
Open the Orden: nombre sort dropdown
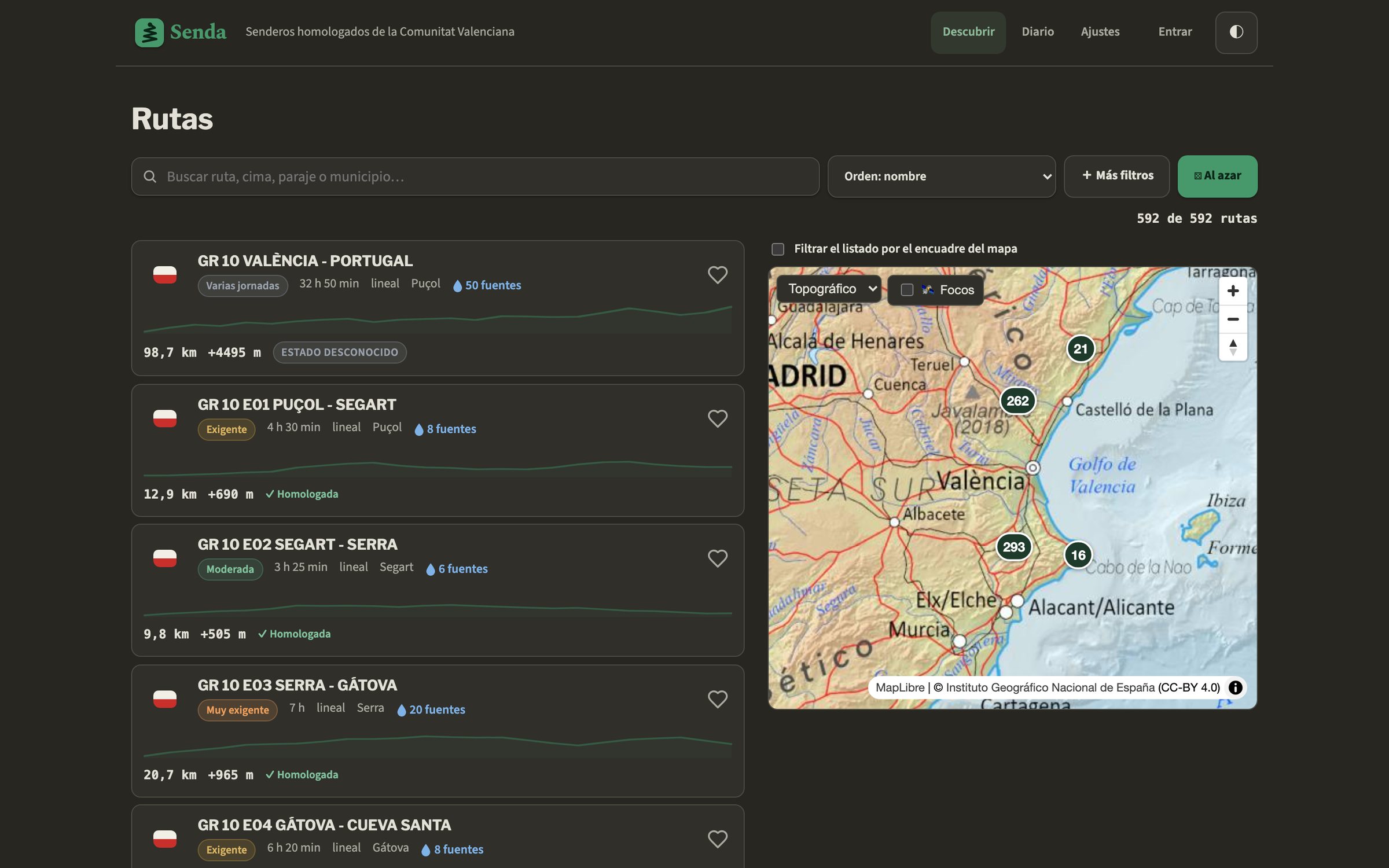point(941,176)
